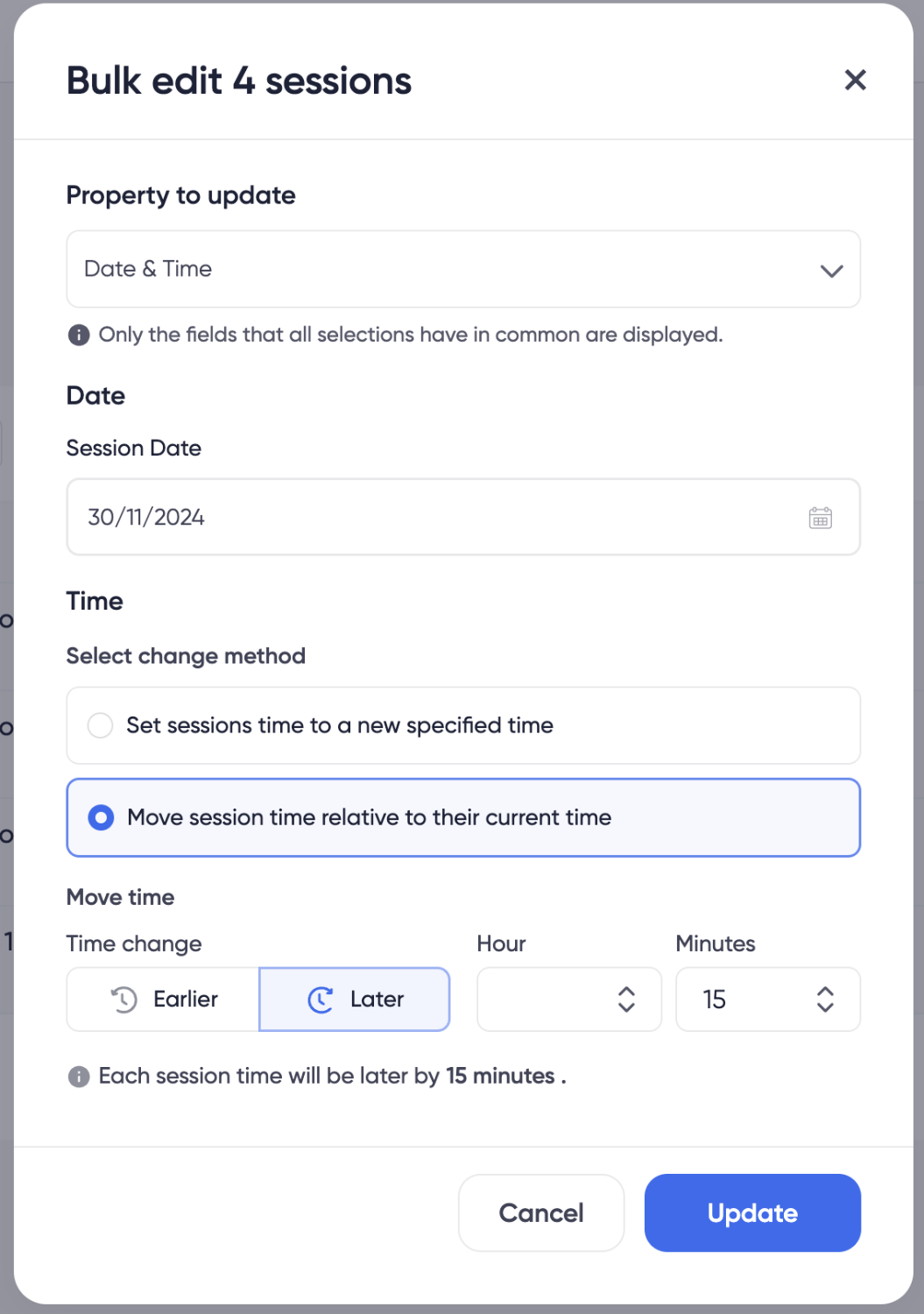
Task: Decrease the Hour value with down arrow
Action: [626, 1007]
